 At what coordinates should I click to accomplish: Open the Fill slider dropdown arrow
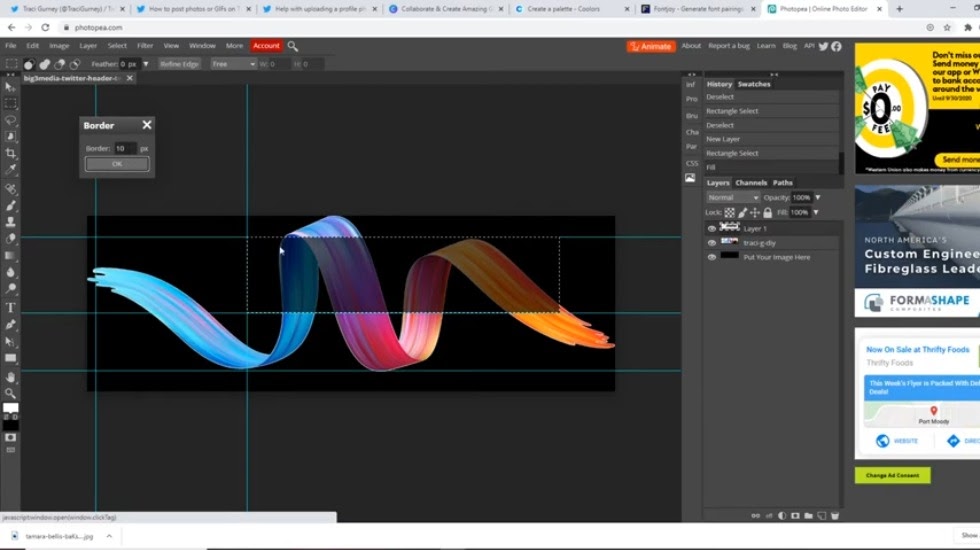[x=816, y=212]
